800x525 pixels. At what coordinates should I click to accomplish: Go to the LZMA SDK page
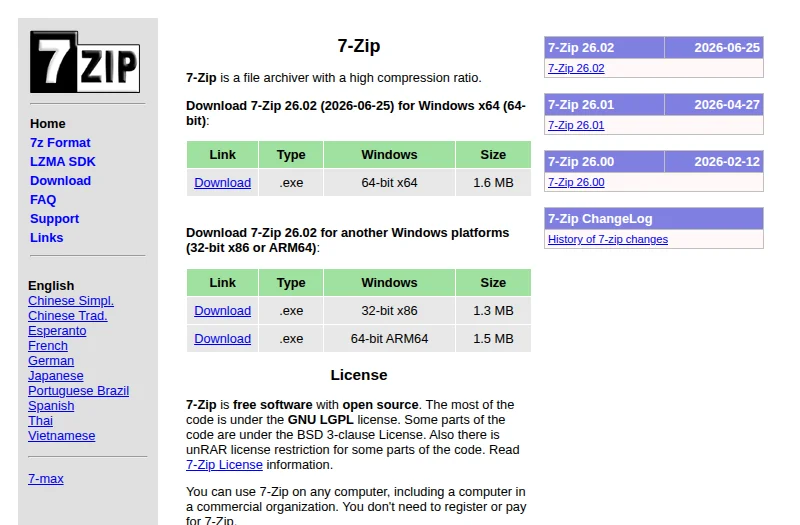click(x=62, y=162)
